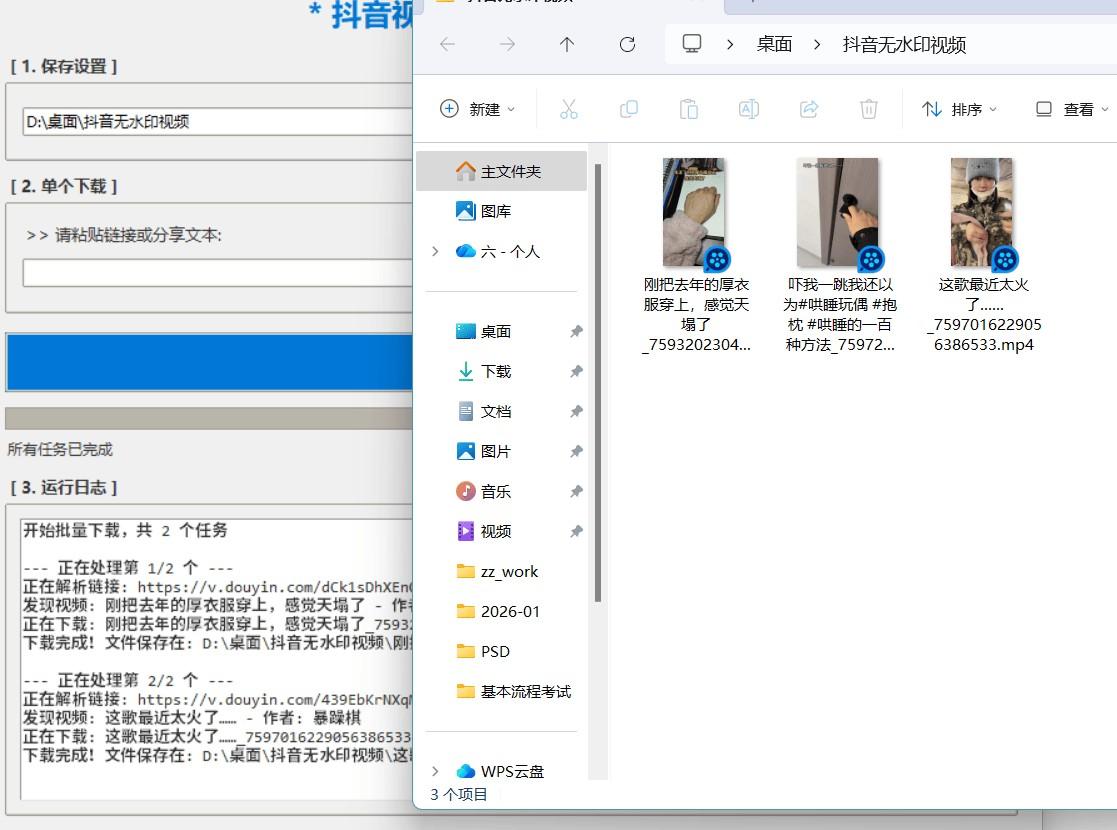Screen dimensions: 1117x830
Task: Open the 新建 (New) dropdown
Action: 478,109
